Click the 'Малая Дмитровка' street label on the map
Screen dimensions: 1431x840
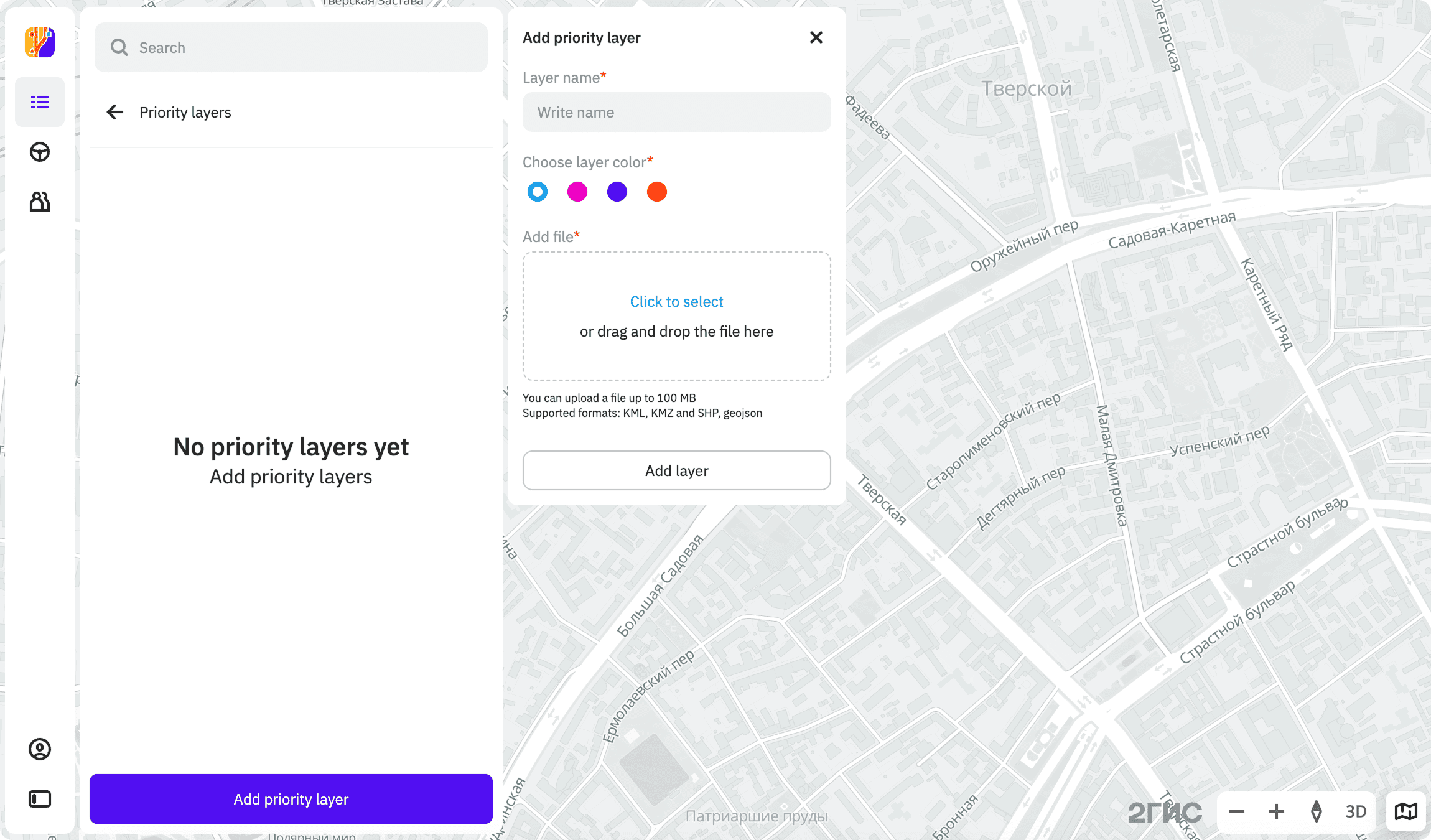tap(1111, 465)
